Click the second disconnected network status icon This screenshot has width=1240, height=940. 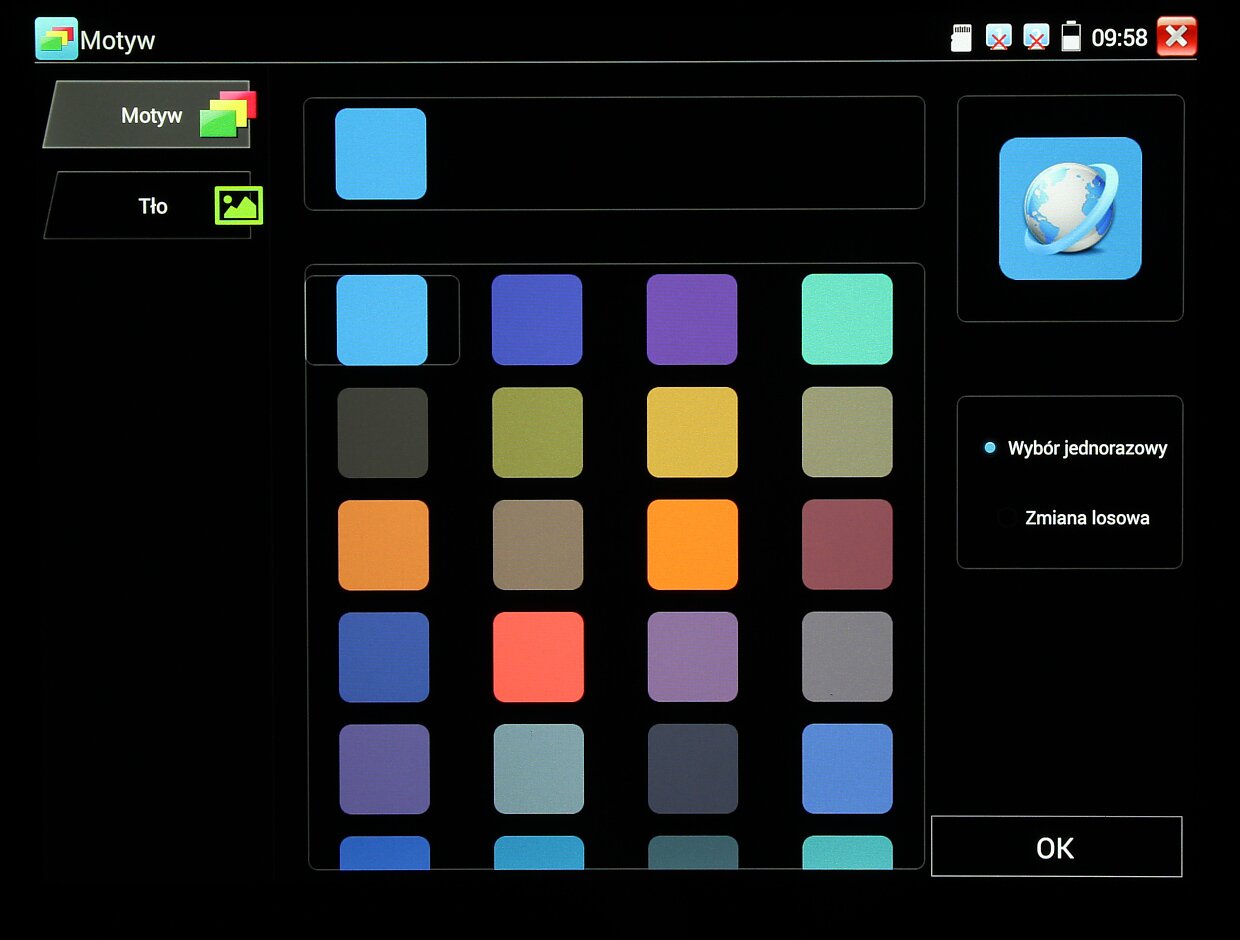pos(1036,38)
